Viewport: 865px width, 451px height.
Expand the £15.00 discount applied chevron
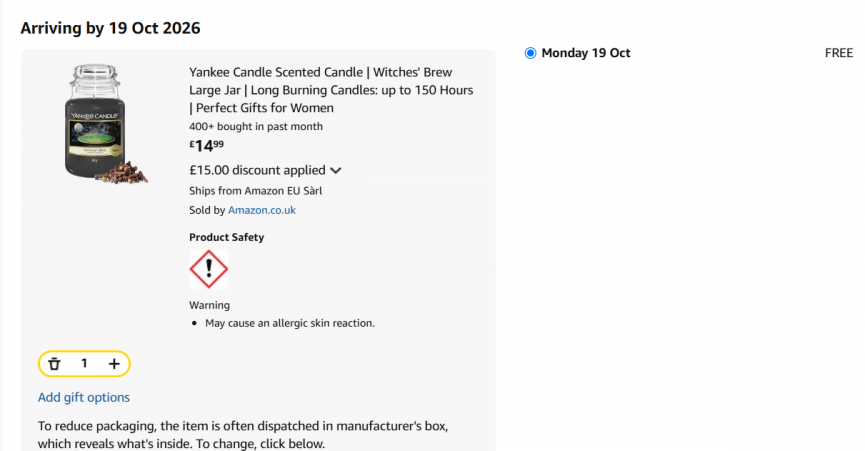[x=335, y=170]
